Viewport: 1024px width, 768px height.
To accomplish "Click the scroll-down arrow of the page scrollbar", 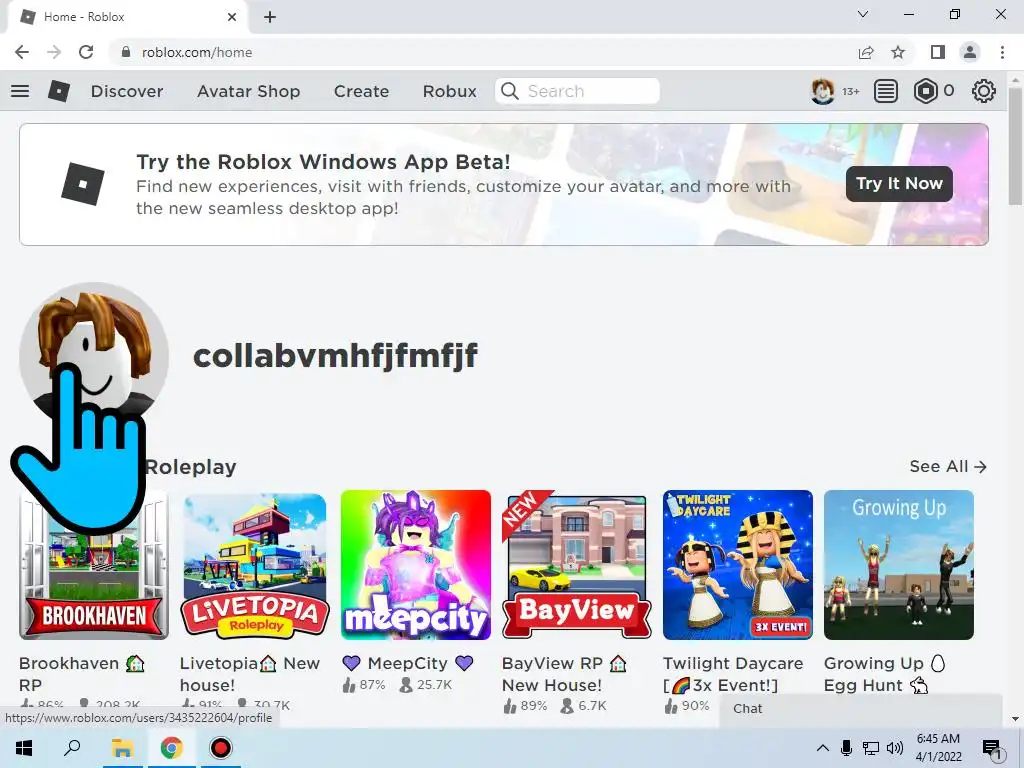I will coord(1015,719).
